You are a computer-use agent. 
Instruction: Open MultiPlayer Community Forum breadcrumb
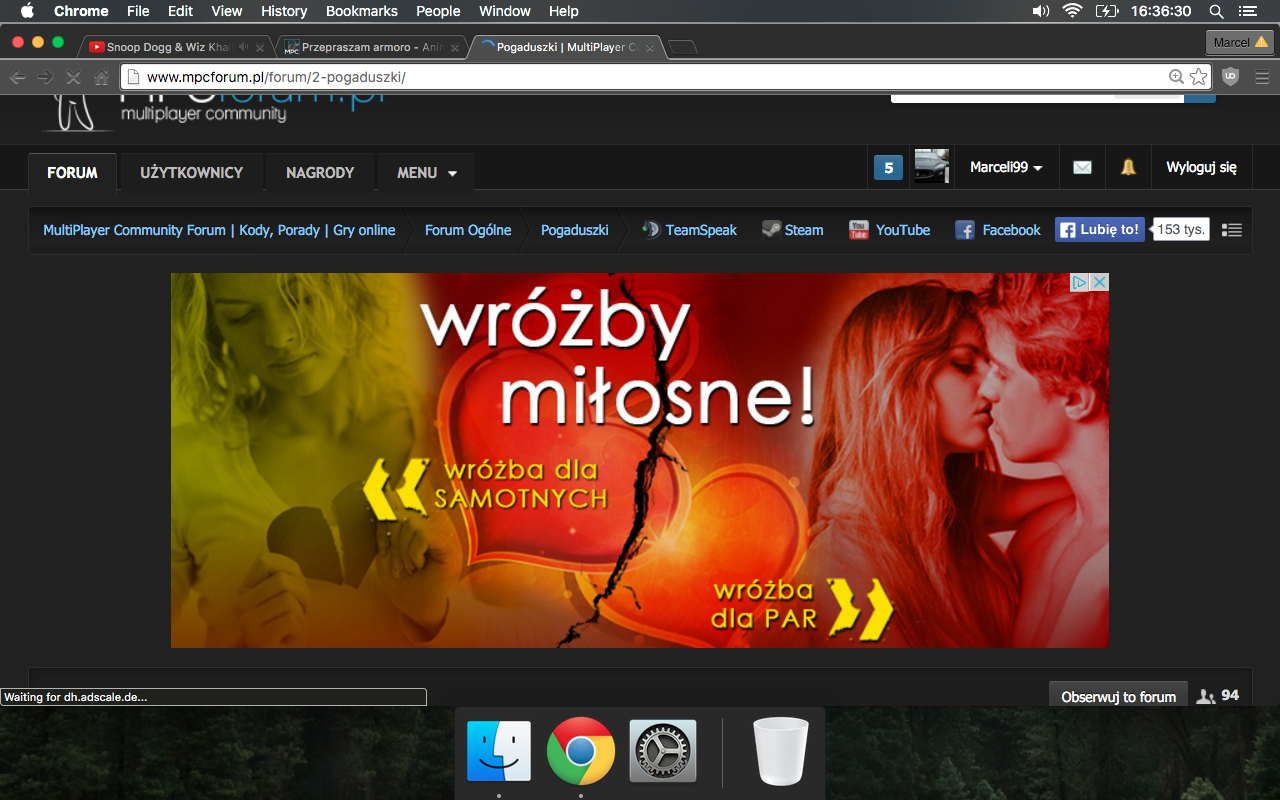tap(219, 230)
